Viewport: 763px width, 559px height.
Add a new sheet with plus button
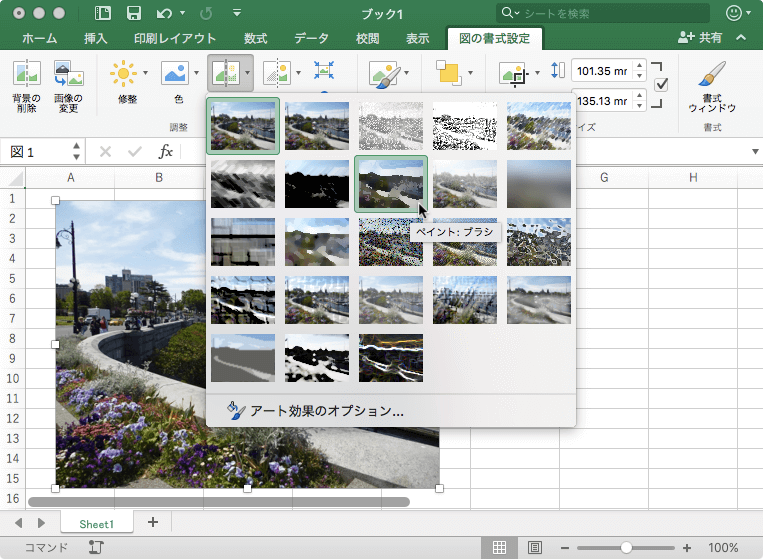pyautogui.click(x=153, y=522)
